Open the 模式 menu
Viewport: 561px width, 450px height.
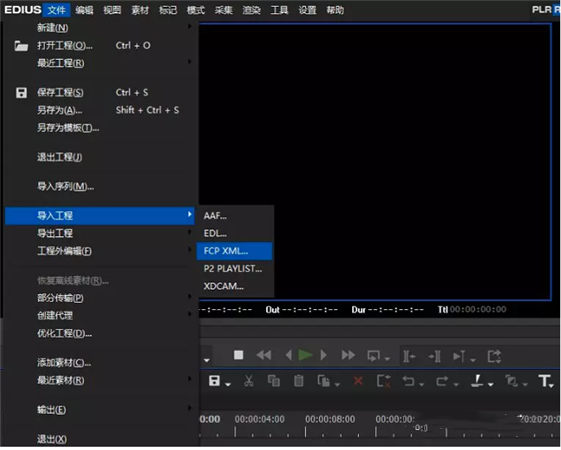click(x=196, y=10)
